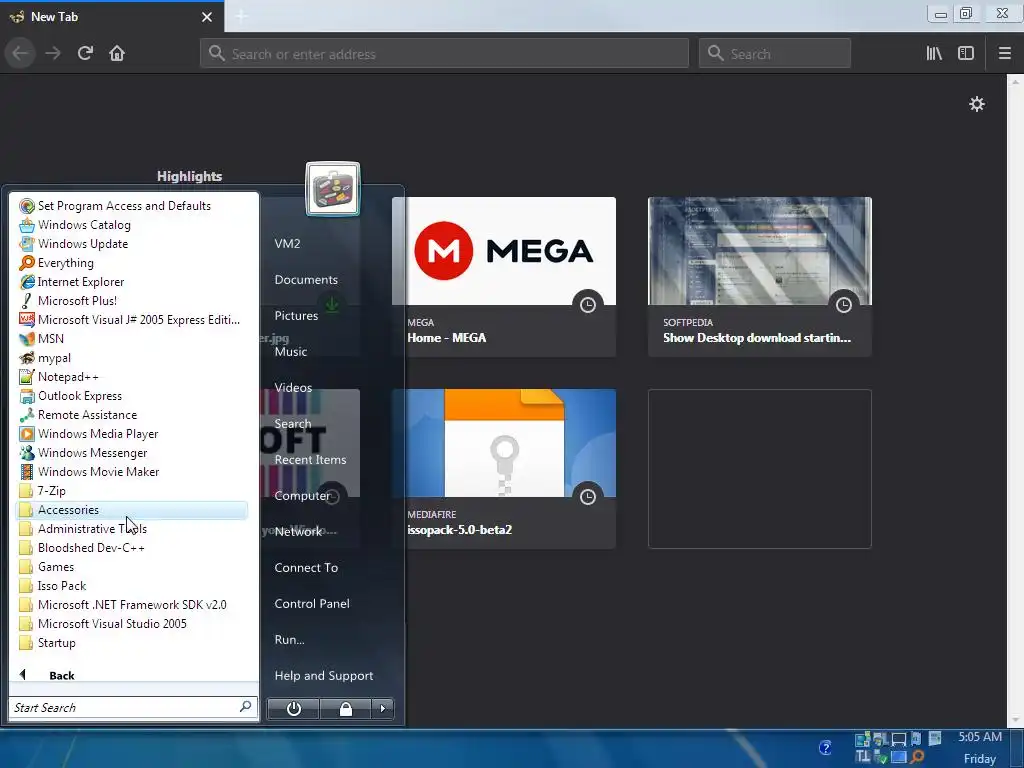Open the Run... dialog
The image size is (1024, 768).
coord(289,639)
